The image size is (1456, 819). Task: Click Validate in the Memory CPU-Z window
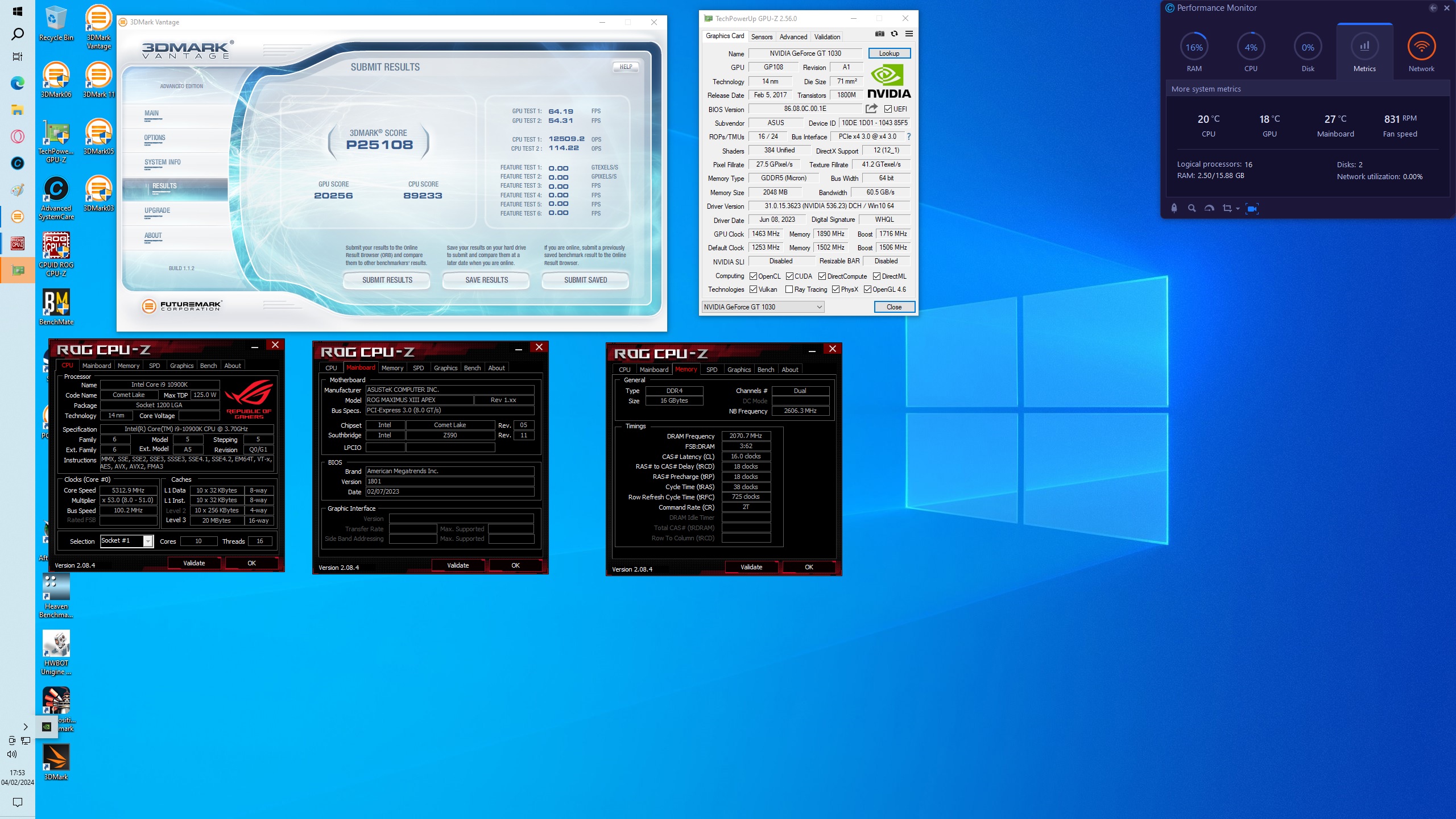751,567
